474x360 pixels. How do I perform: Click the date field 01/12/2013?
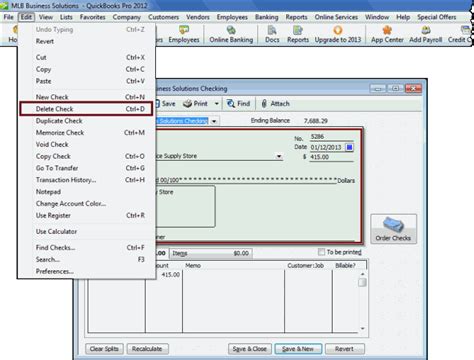point(327,147)
